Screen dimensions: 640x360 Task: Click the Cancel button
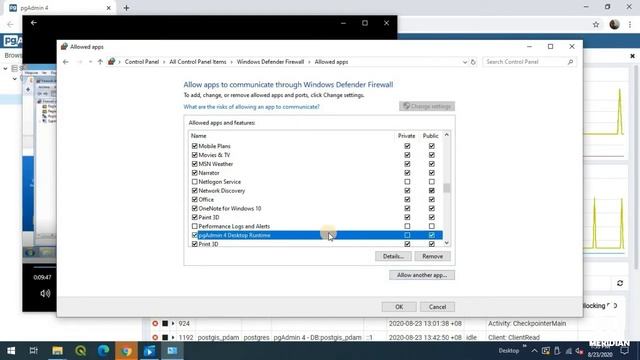(437, 307)
